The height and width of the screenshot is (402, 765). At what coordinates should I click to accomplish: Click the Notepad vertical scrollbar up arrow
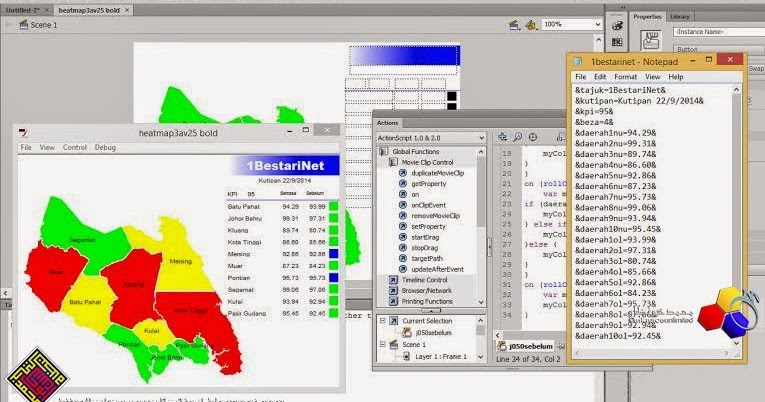(x=736, y=90)
